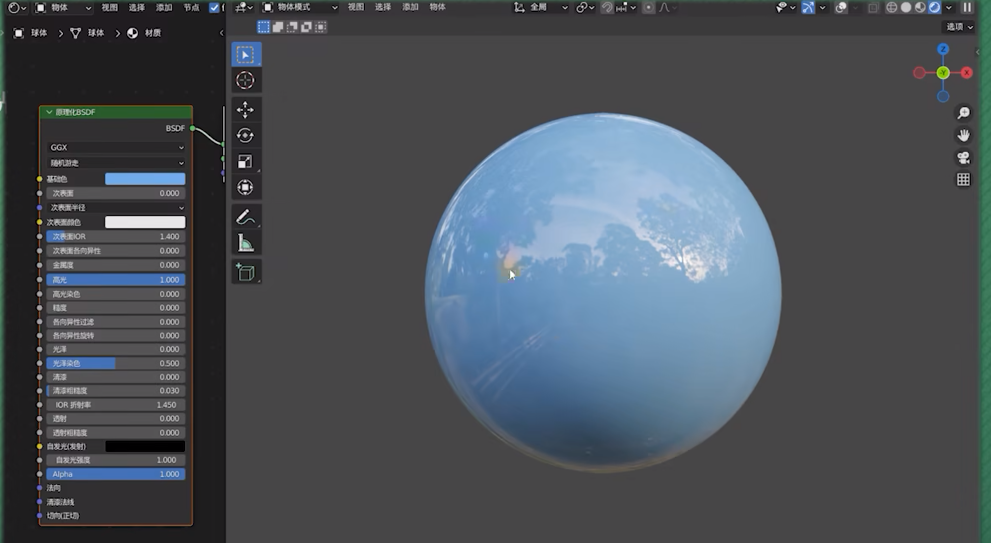Screen dimensions: 991x543
Task: Open the GGX distribution dropdown
Action: pos(116,147)
